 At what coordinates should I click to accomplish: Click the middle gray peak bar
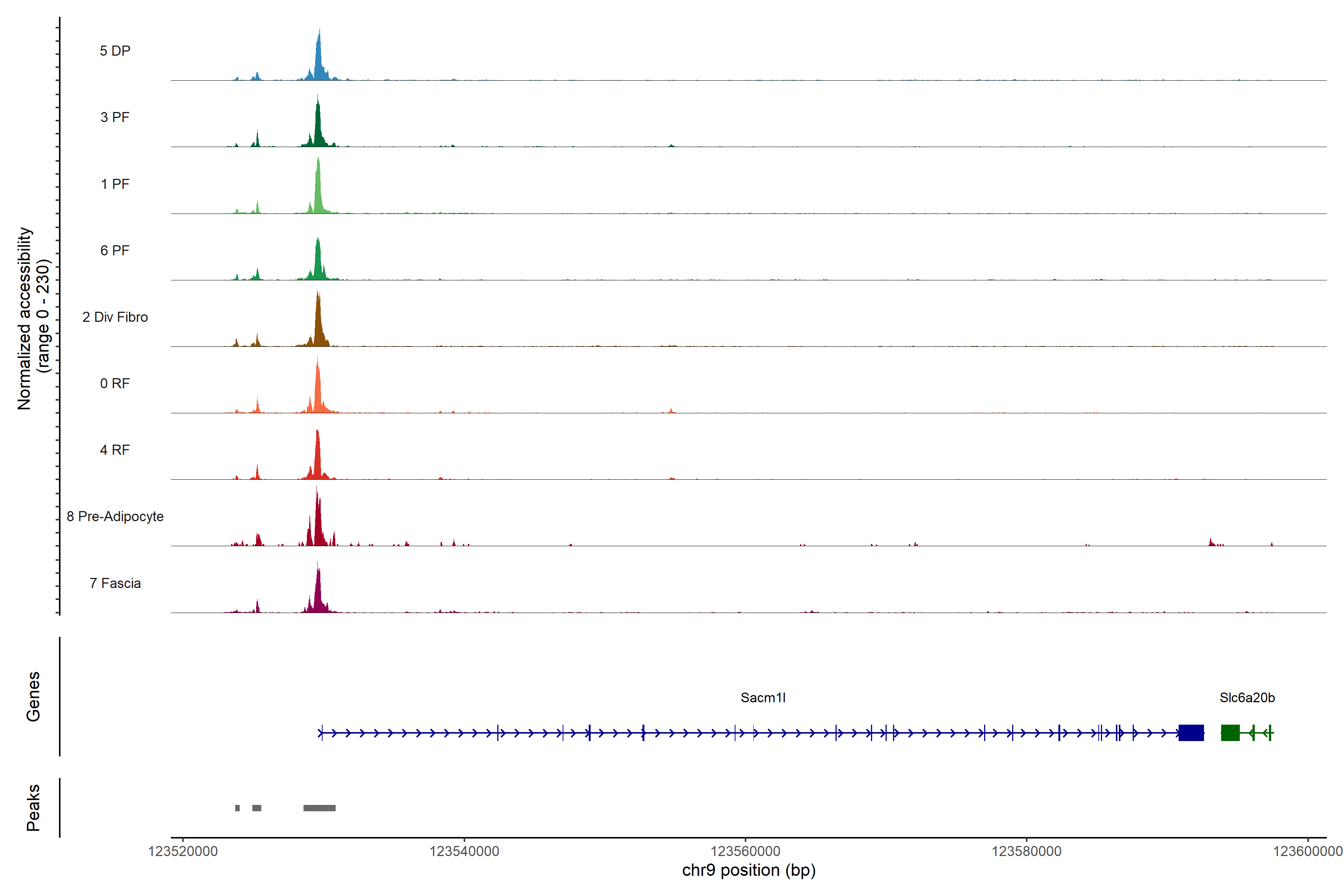[x=256, y=808]
